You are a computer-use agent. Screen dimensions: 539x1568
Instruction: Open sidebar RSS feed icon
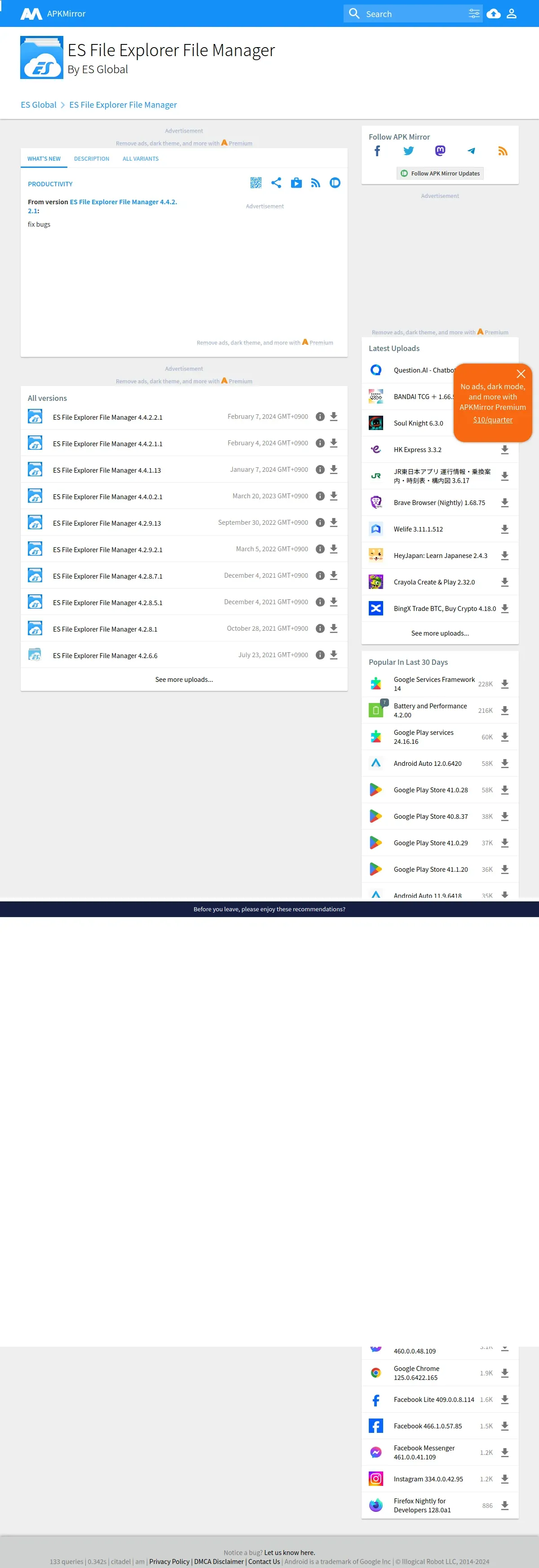[503, 151]
